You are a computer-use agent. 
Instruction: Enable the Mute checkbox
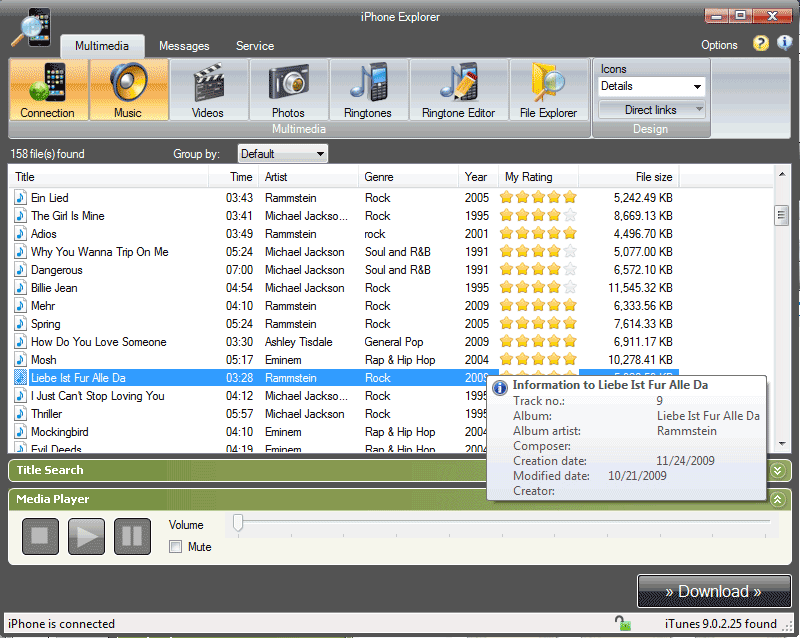coord(176,547)
